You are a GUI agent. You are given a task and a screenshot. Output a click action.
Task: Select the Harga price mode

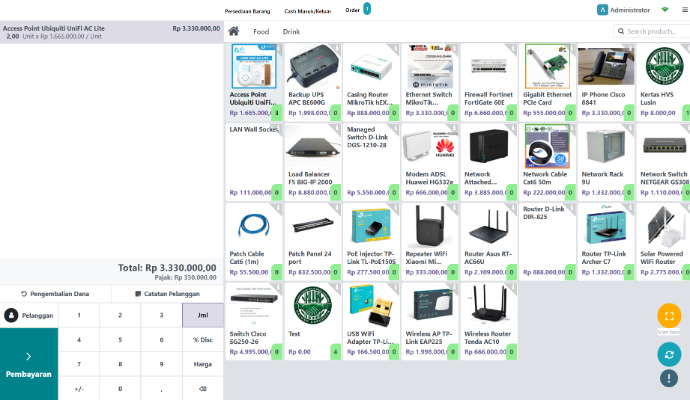(x=203, y=364)
